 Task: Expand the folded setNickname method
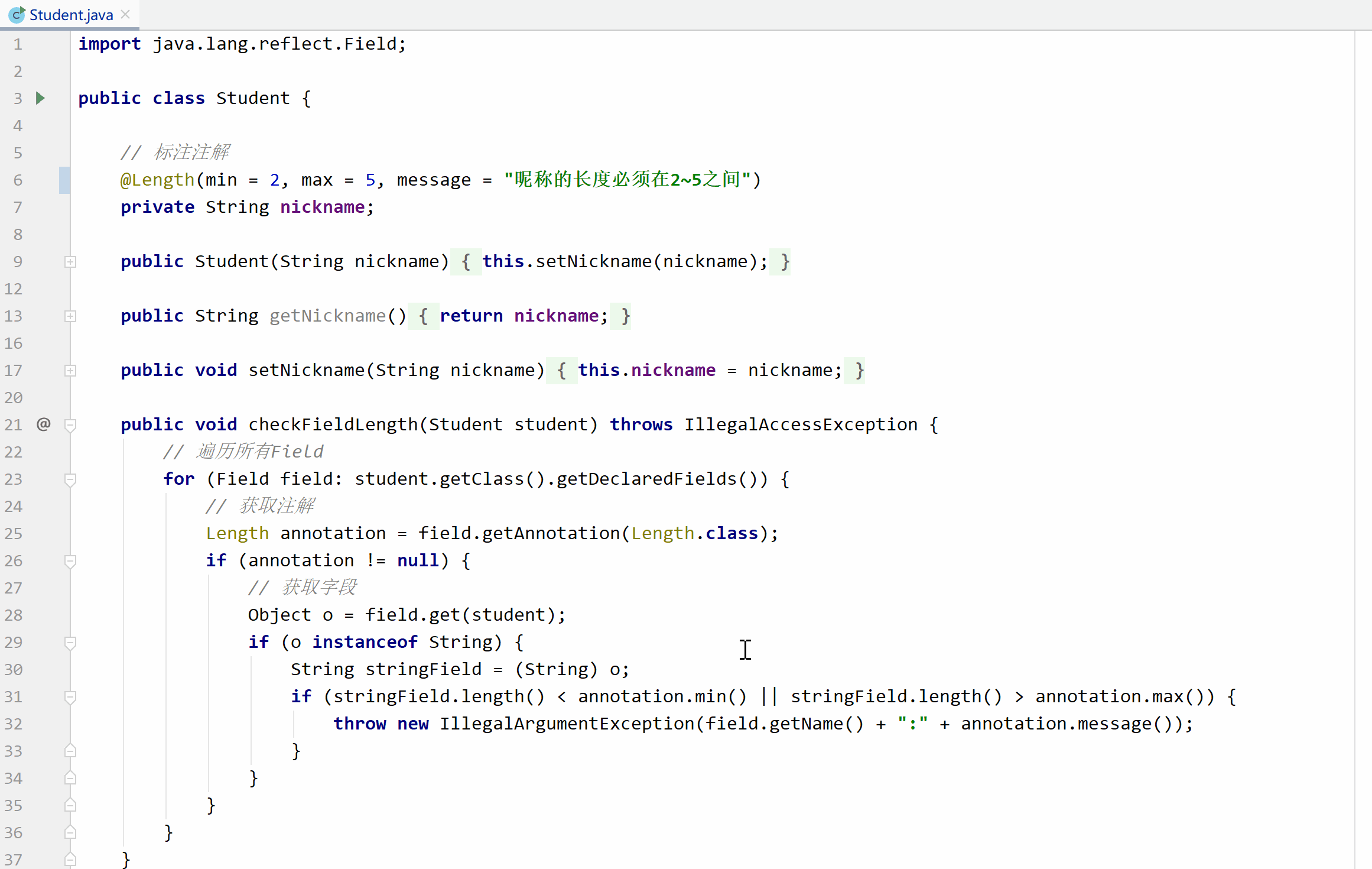pos(70,371)
